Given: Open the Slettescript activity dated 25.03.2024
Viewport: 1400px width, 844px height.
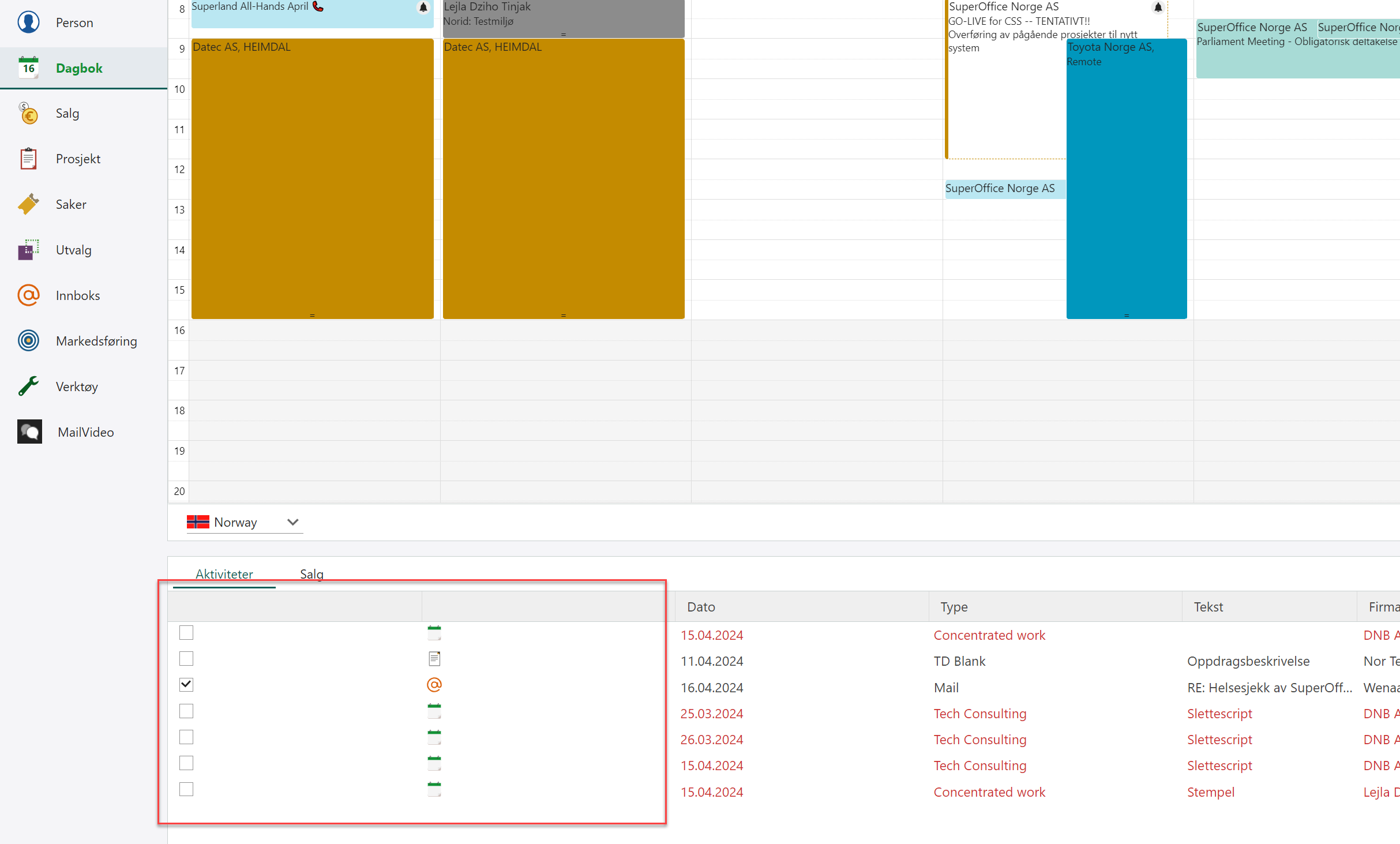Looking at the screenshot, I should [1219, 714].
